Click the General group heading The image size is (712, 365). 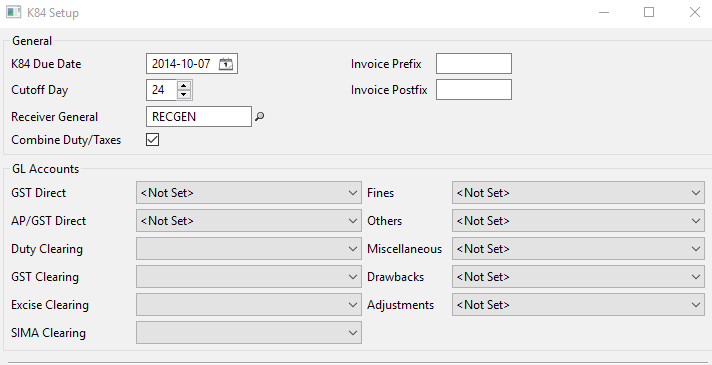[32, 41]
